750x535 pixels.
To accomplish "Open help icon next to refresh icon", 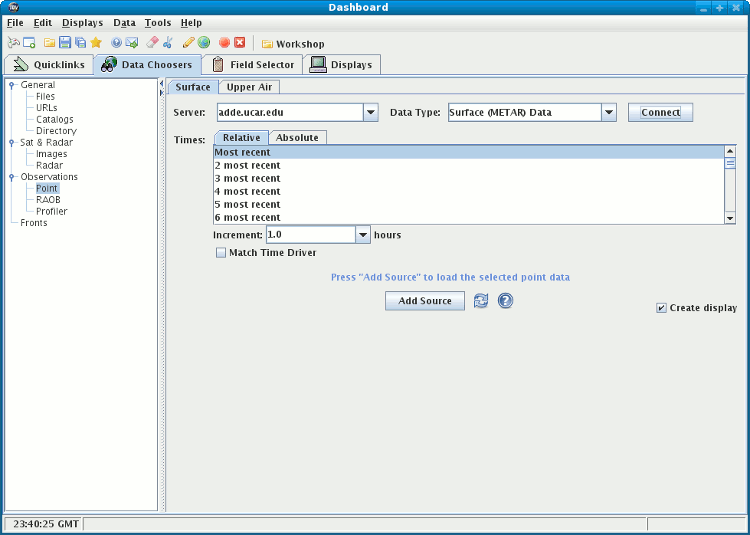I will click(505, 301).
